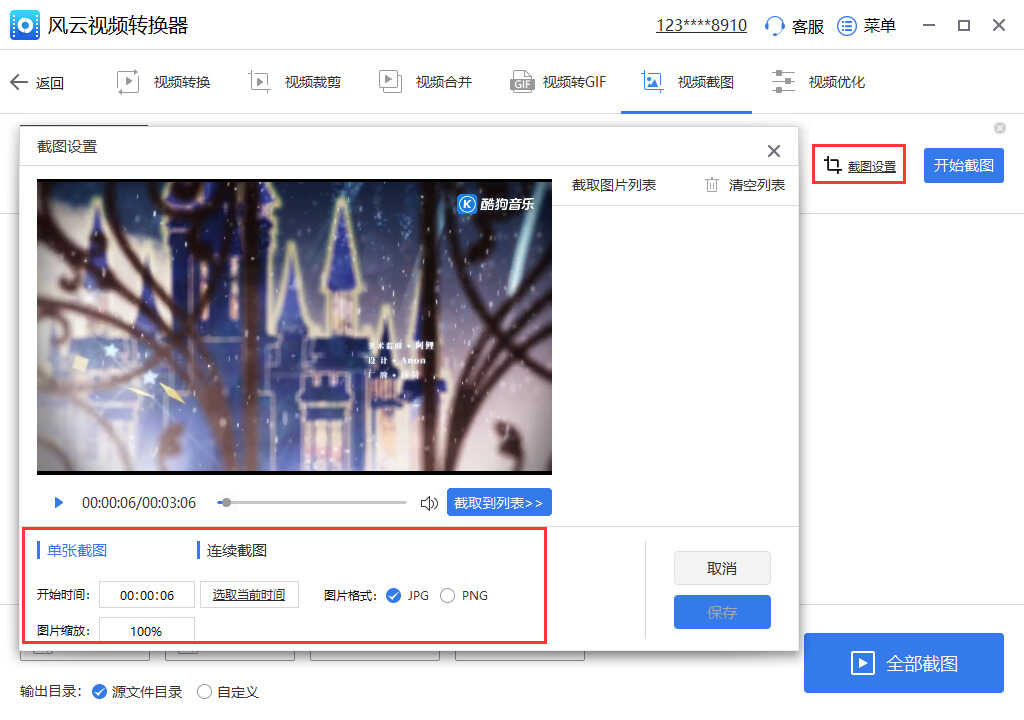Remove file with small gray x icon

999,128
